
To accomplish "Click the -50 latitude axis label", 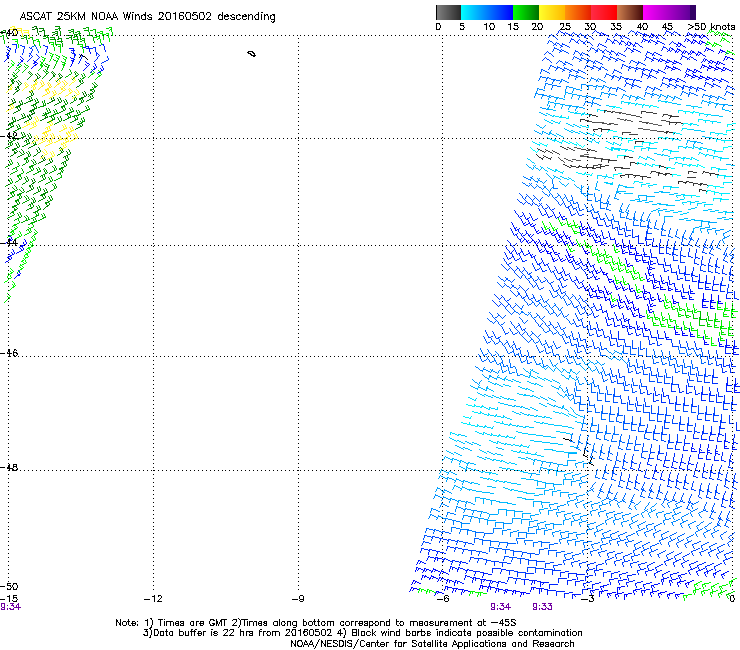I will pyautogui.click(x=9, y=586).
